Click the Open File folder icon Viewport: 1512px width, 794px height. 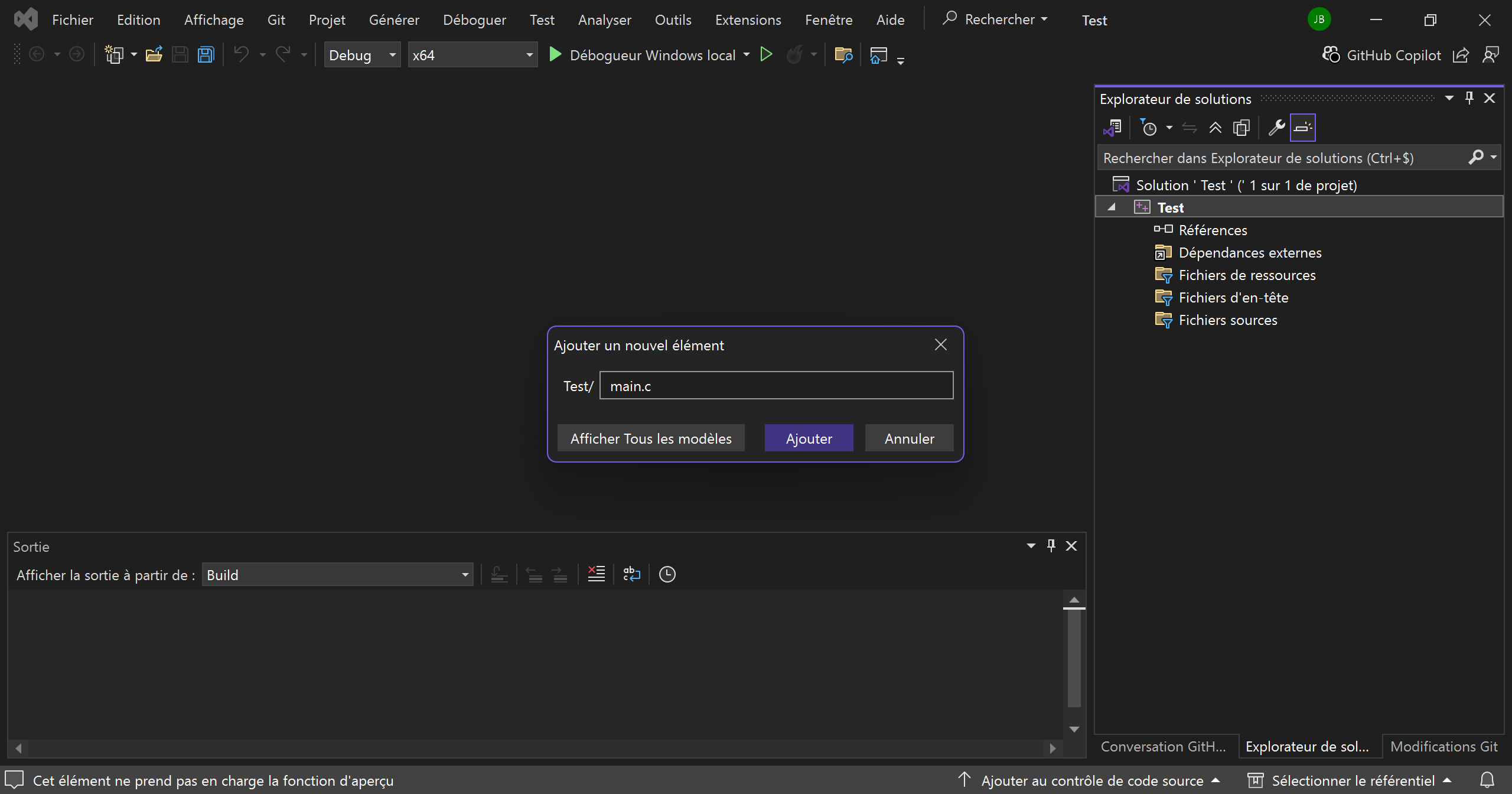tap(154, 55)
